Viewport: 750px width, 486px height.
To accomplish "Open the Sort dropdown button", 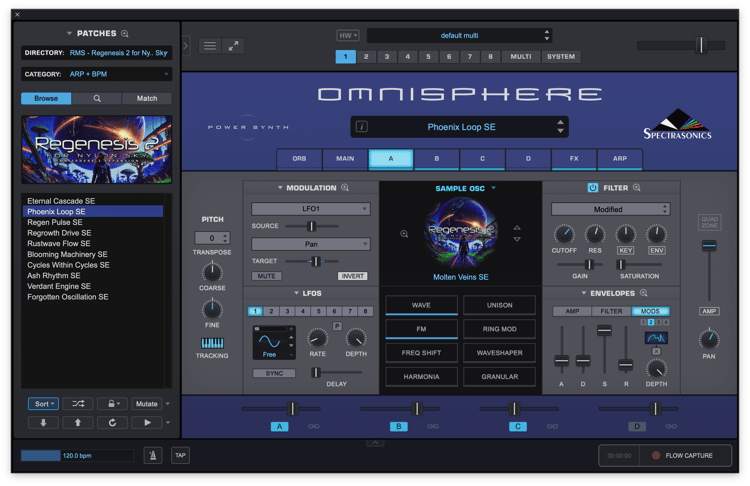I will [44, 404].
